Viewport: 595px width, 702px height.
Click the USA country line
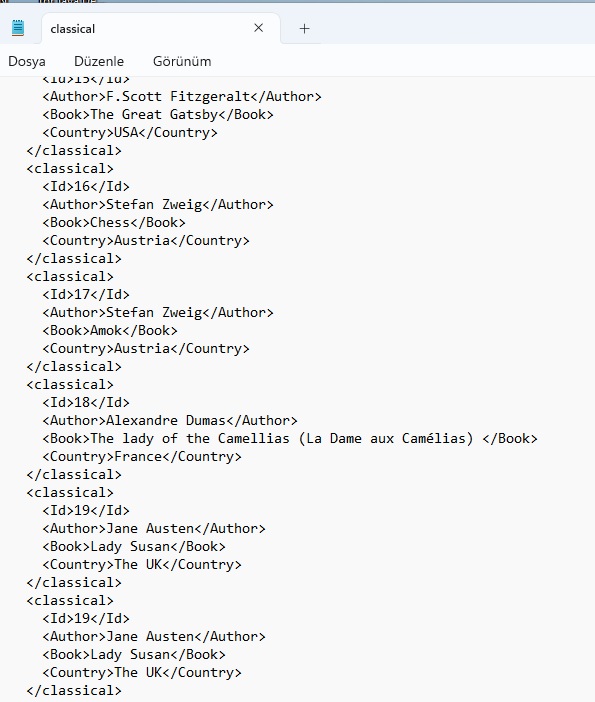click(x=130, y=133)
